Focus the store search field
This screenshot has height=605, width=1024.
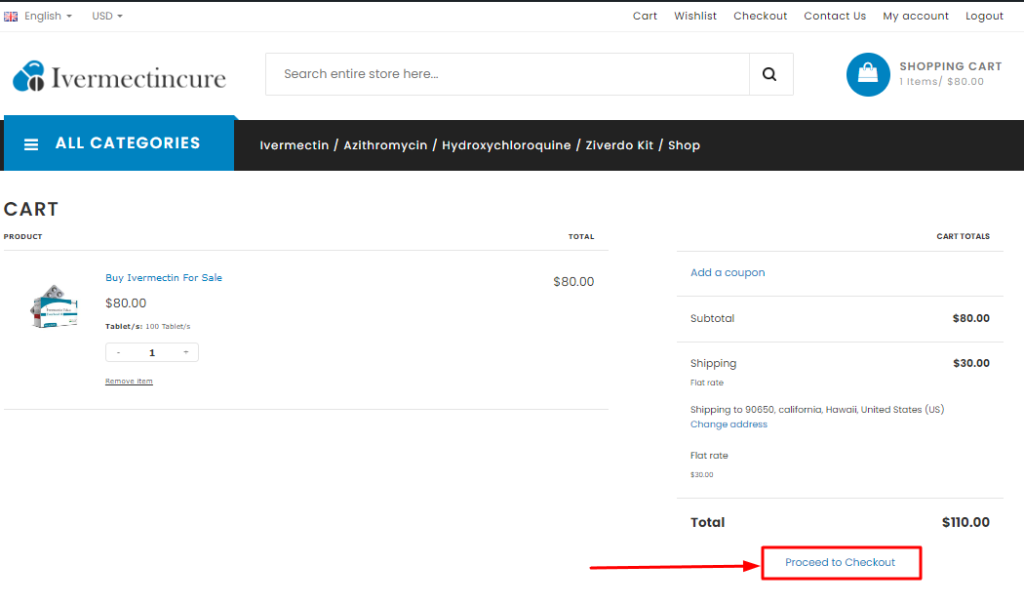(x=507, y=74)
